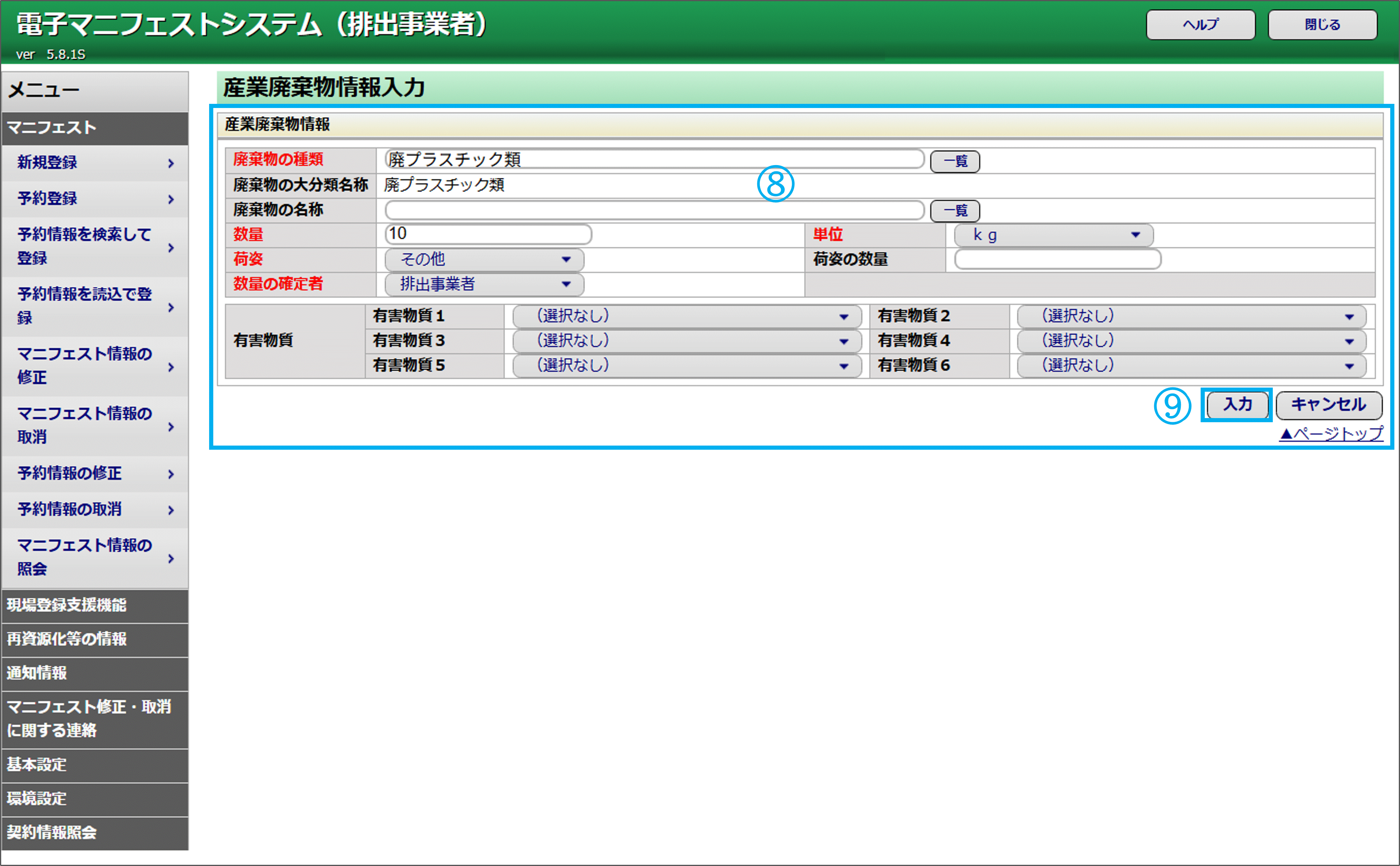1400x866 pixels.
Task: Click into the 数量 quantity field
Action: 488,234
